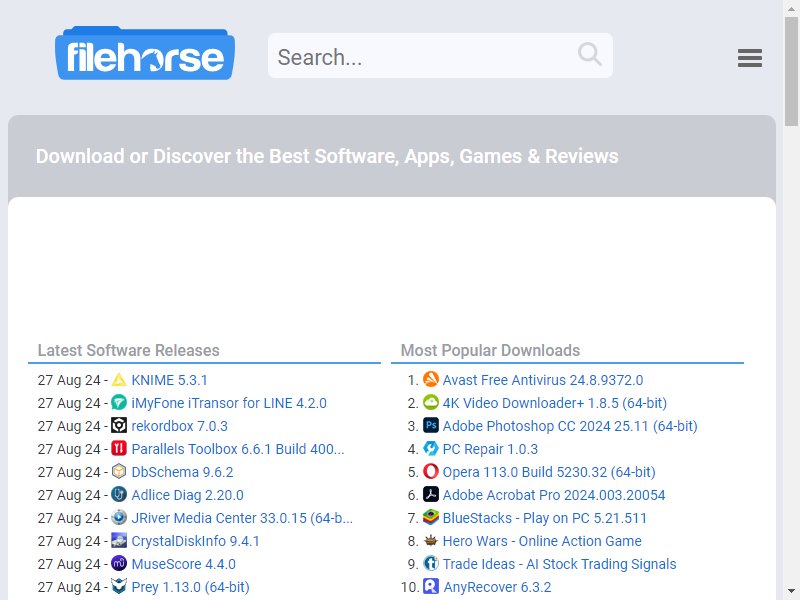Open Avast Free Antivirus 24.8.9372.0 link
The width and height of the screenshot is (800, 600).
coord(543,380)
